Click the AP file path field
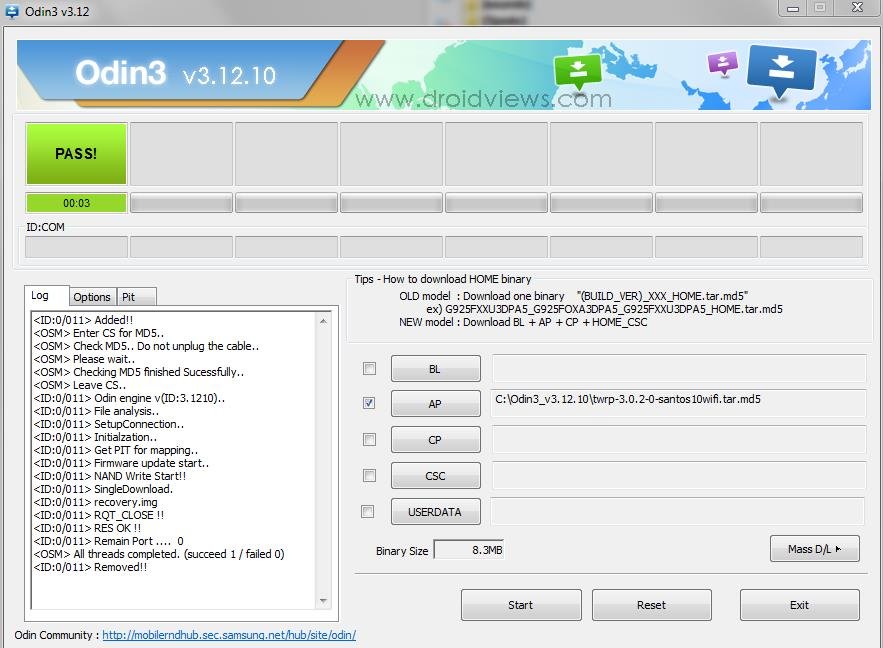This screenshot has height=648, width=883. tap(679, 403)
